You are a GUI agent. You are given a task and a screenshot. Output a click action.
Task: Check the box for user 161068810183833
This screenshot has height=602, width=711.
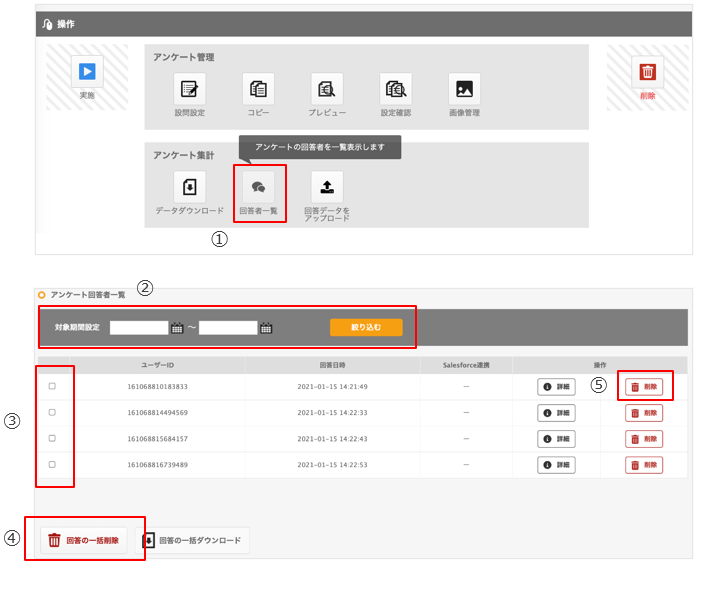52,386
